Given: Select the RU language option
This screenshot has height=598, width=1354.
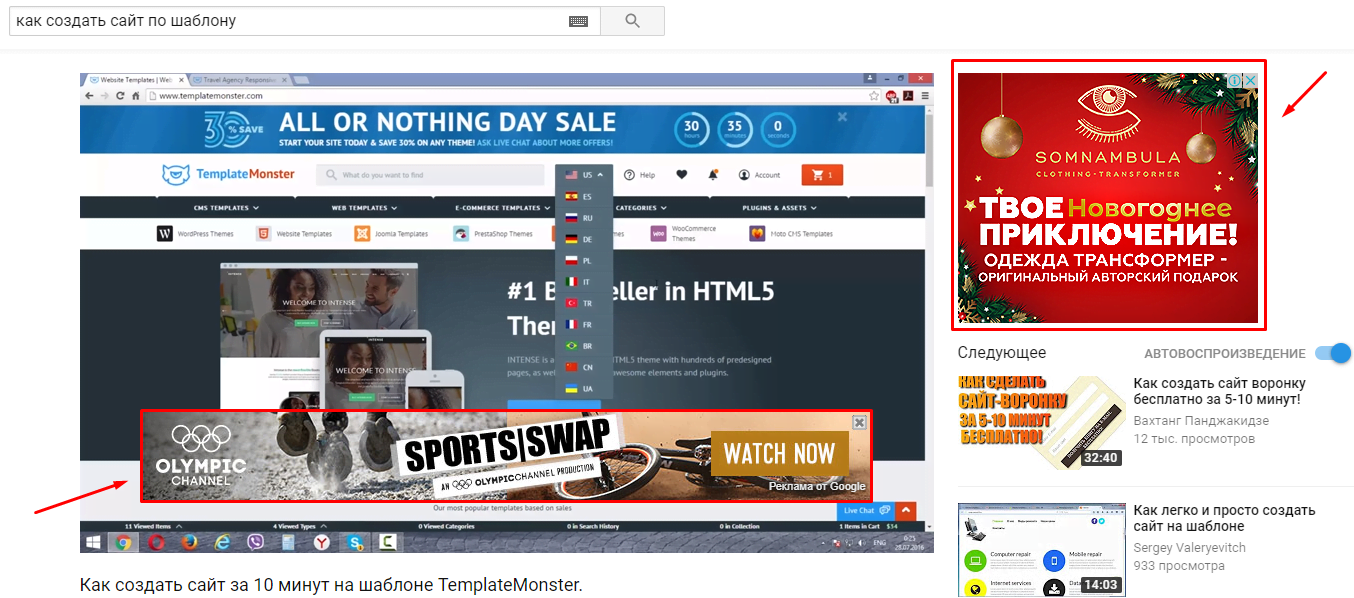Looking at the screenshot, I should pyautogui.click(x=584, y=218).
